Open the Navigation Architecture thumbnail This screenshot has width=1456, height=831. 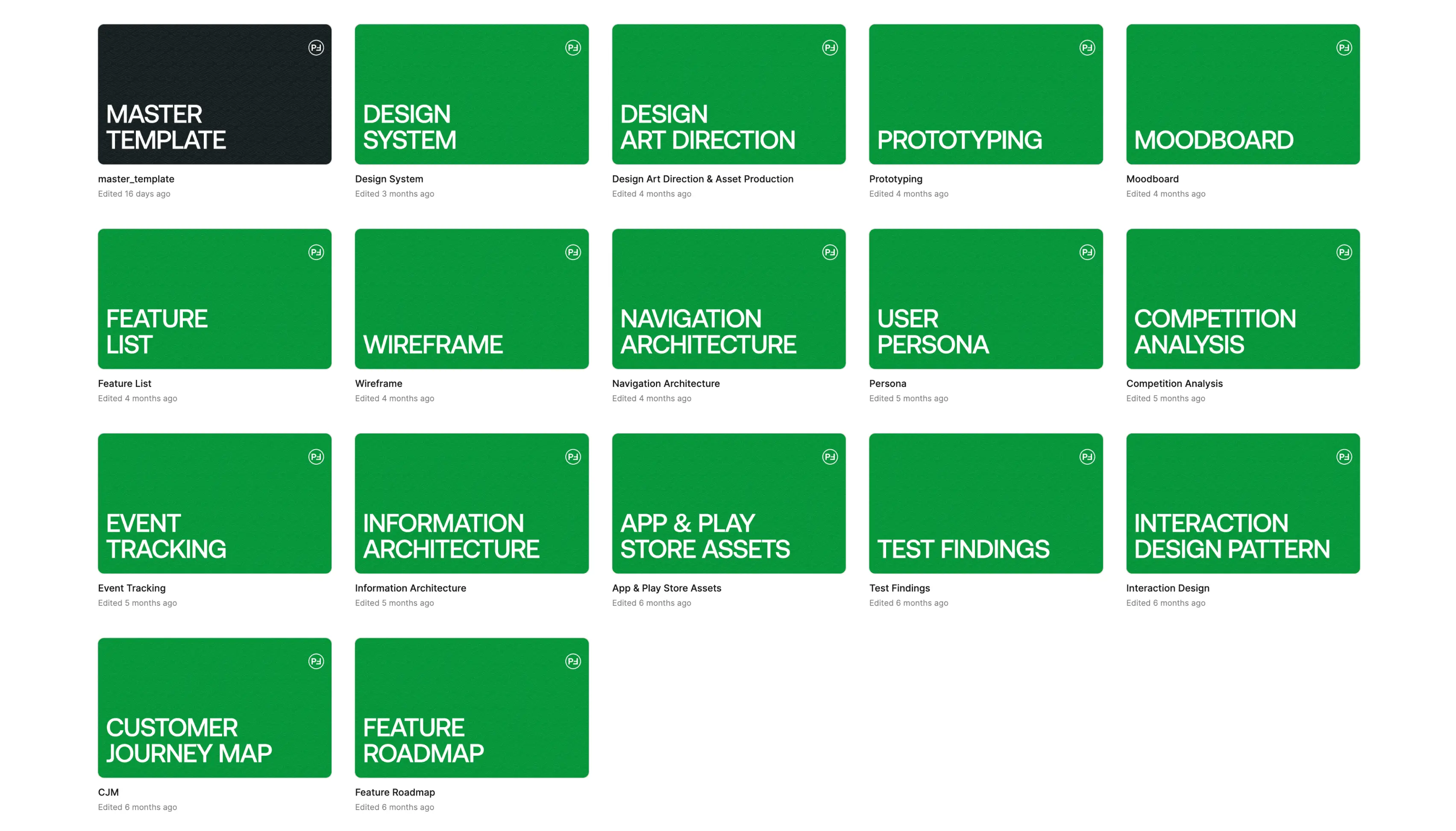[728, 298]
